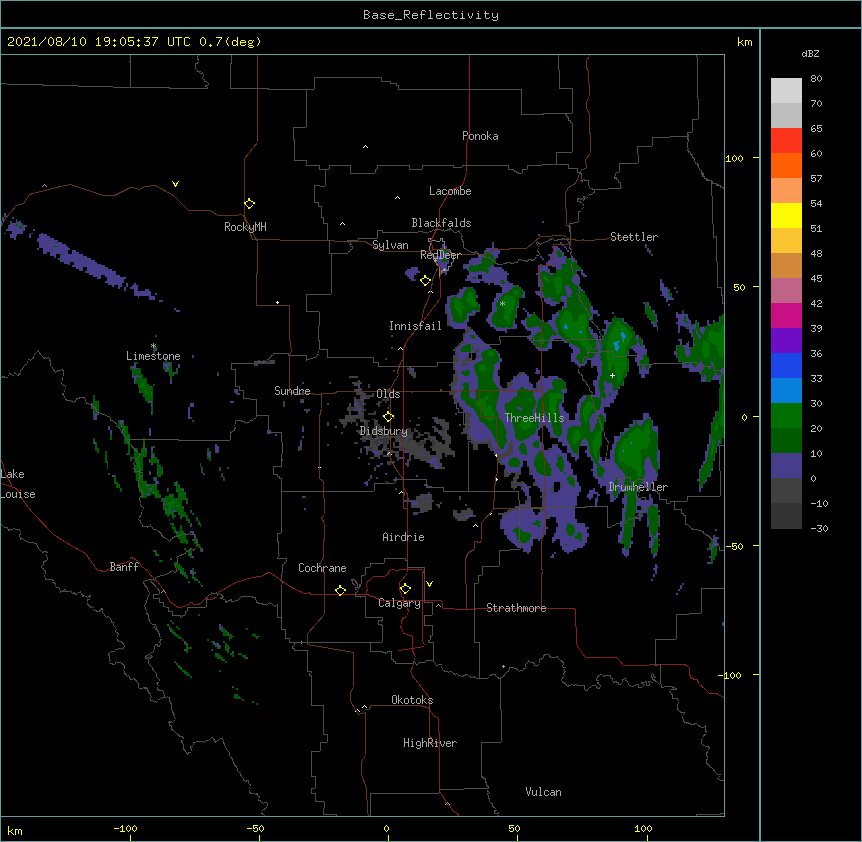Click the Sundre city label
862x842 pixels.
coord(292,391)
